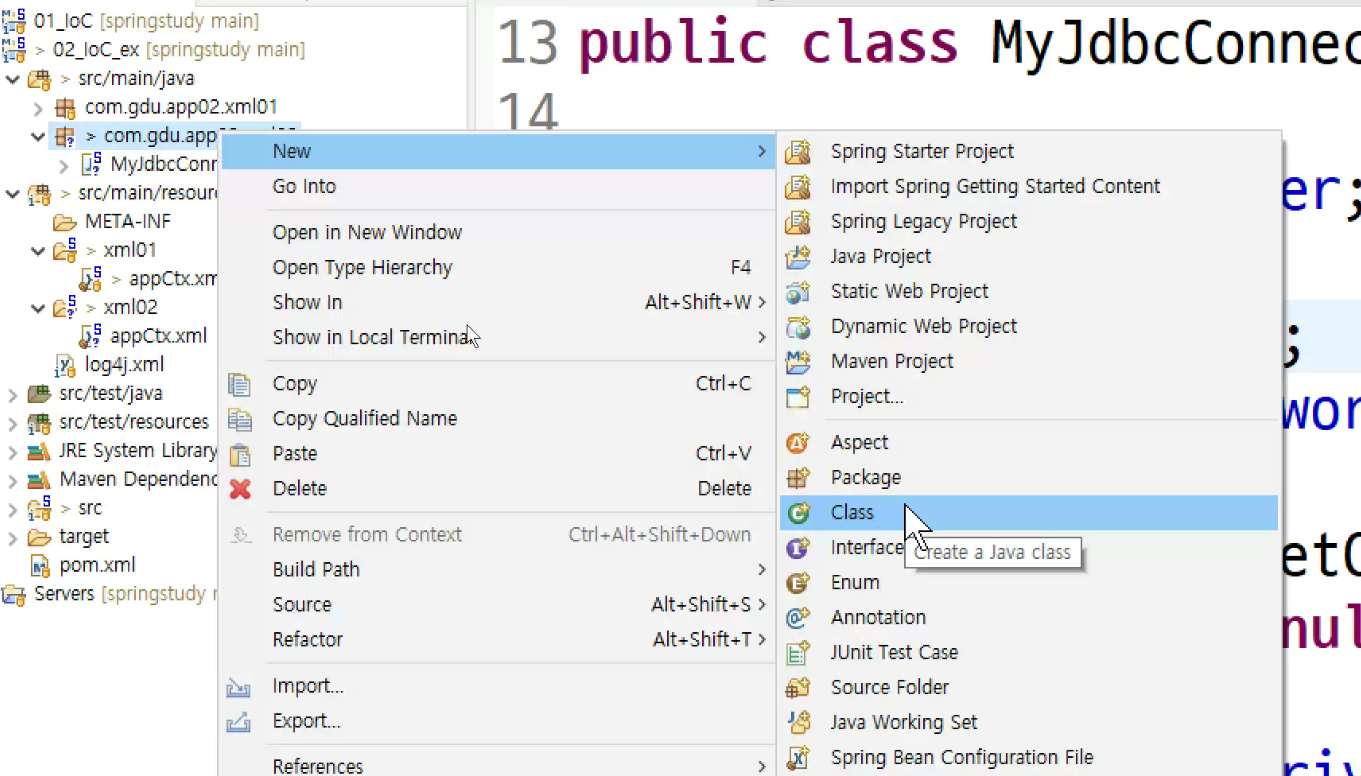This screenshot has height=776, width=1361.
Task: Click the brown Enum icon
Action: pos(797,583)
